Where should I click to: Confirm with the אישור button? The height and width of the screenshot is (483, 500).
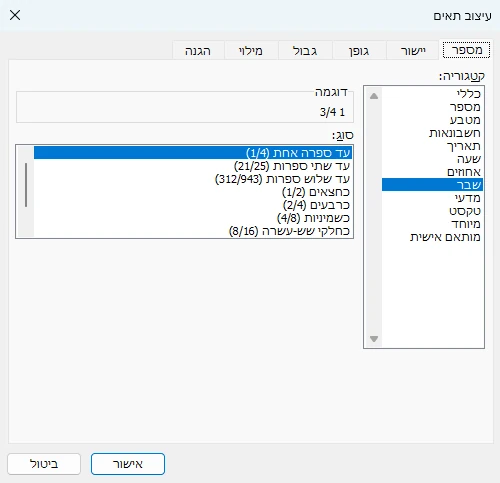coord(128,464)
